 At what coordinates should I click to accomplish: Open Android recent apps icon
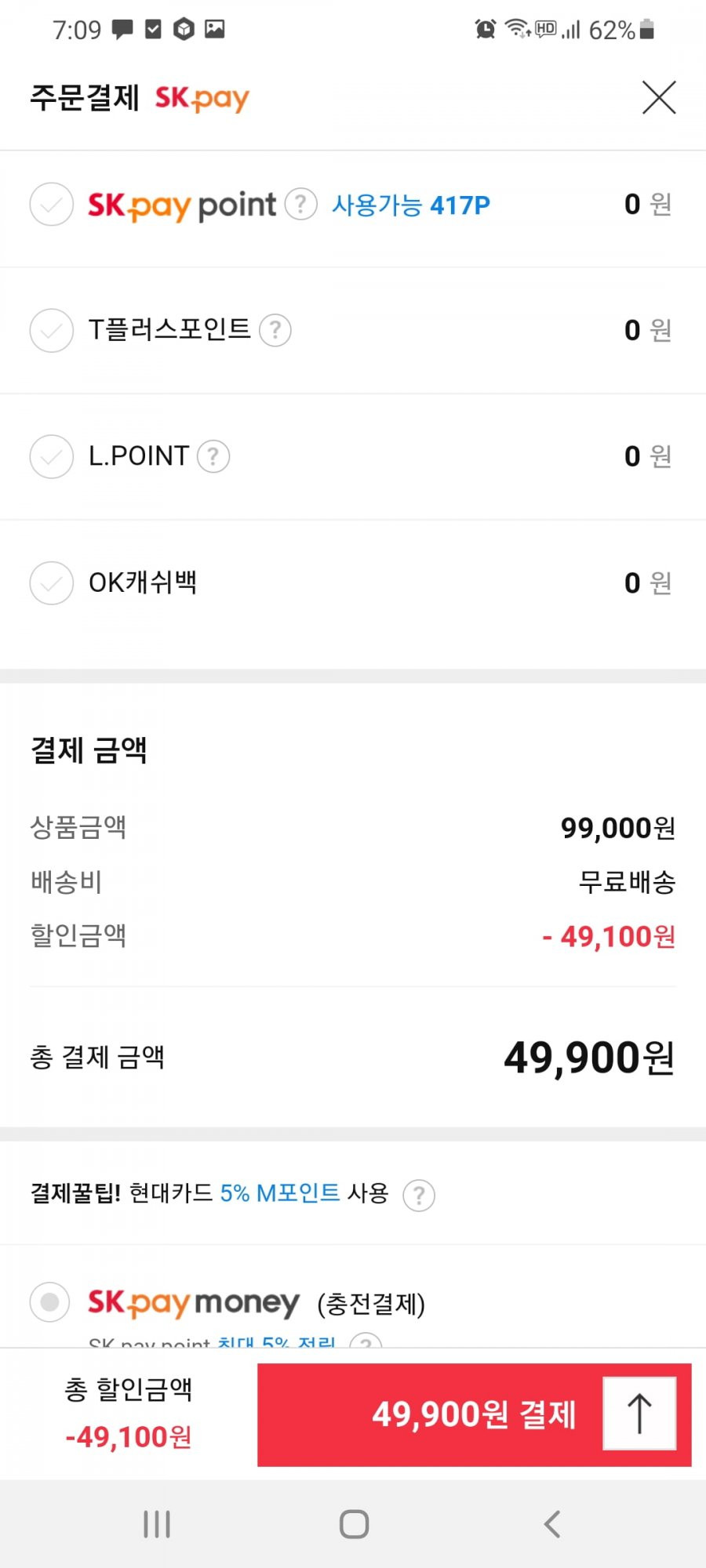tap(157, 1524)
